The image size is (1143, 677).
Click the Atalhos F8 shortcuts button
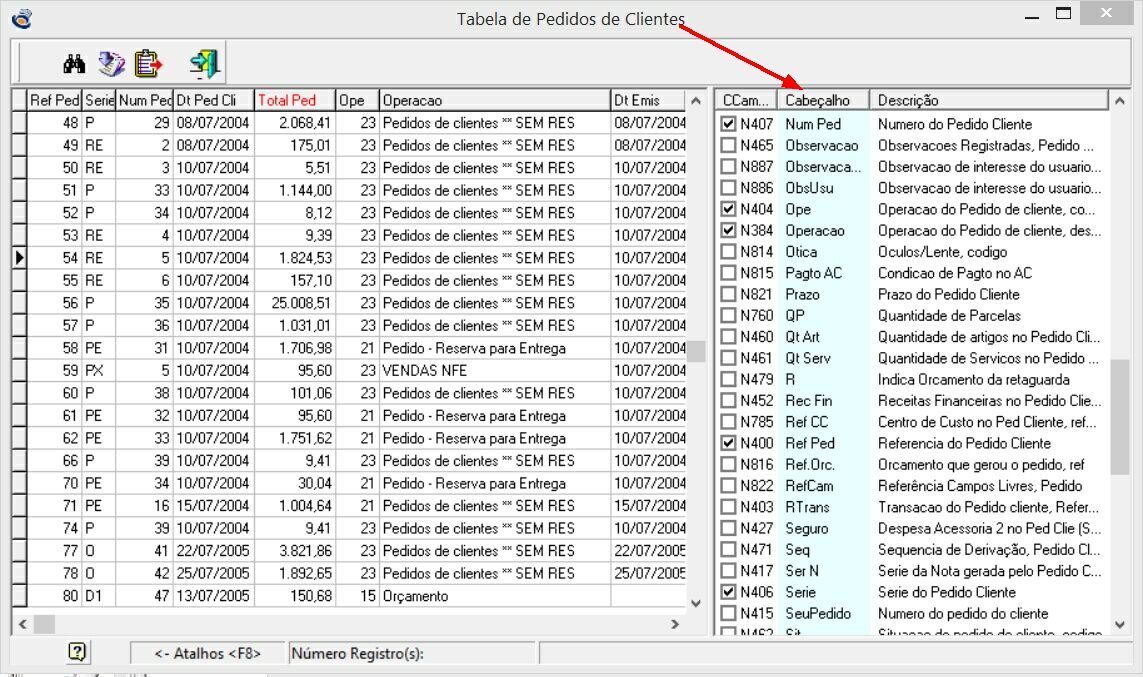tap(207, 653)
